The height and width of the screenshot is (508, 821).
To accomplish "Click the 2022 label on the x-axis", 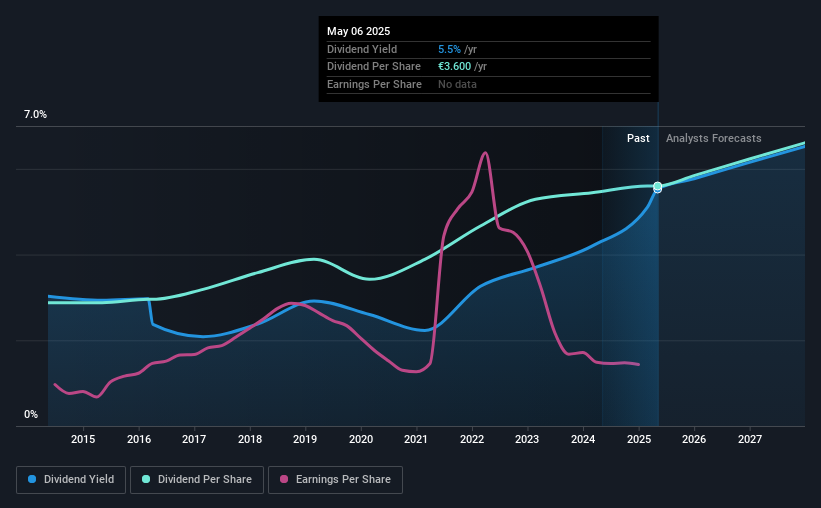I will [x=472, y=439].
